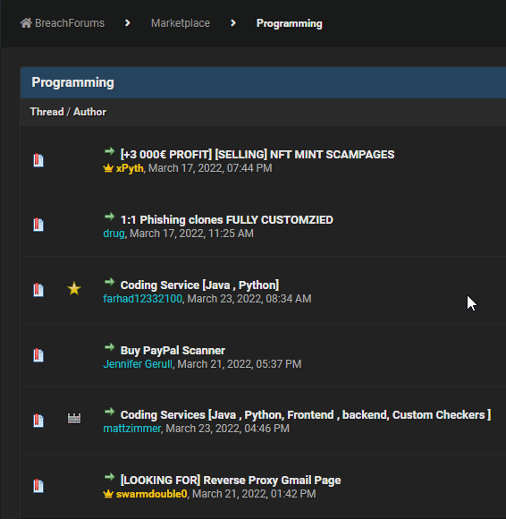Screen dimensions: 506x520
Task: View profile of user drug
Action: coord(114,233)
